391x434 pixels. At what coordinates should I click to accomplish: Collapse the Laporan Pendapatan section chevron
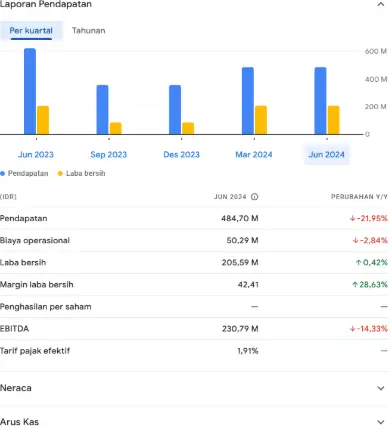click(381, 4)
